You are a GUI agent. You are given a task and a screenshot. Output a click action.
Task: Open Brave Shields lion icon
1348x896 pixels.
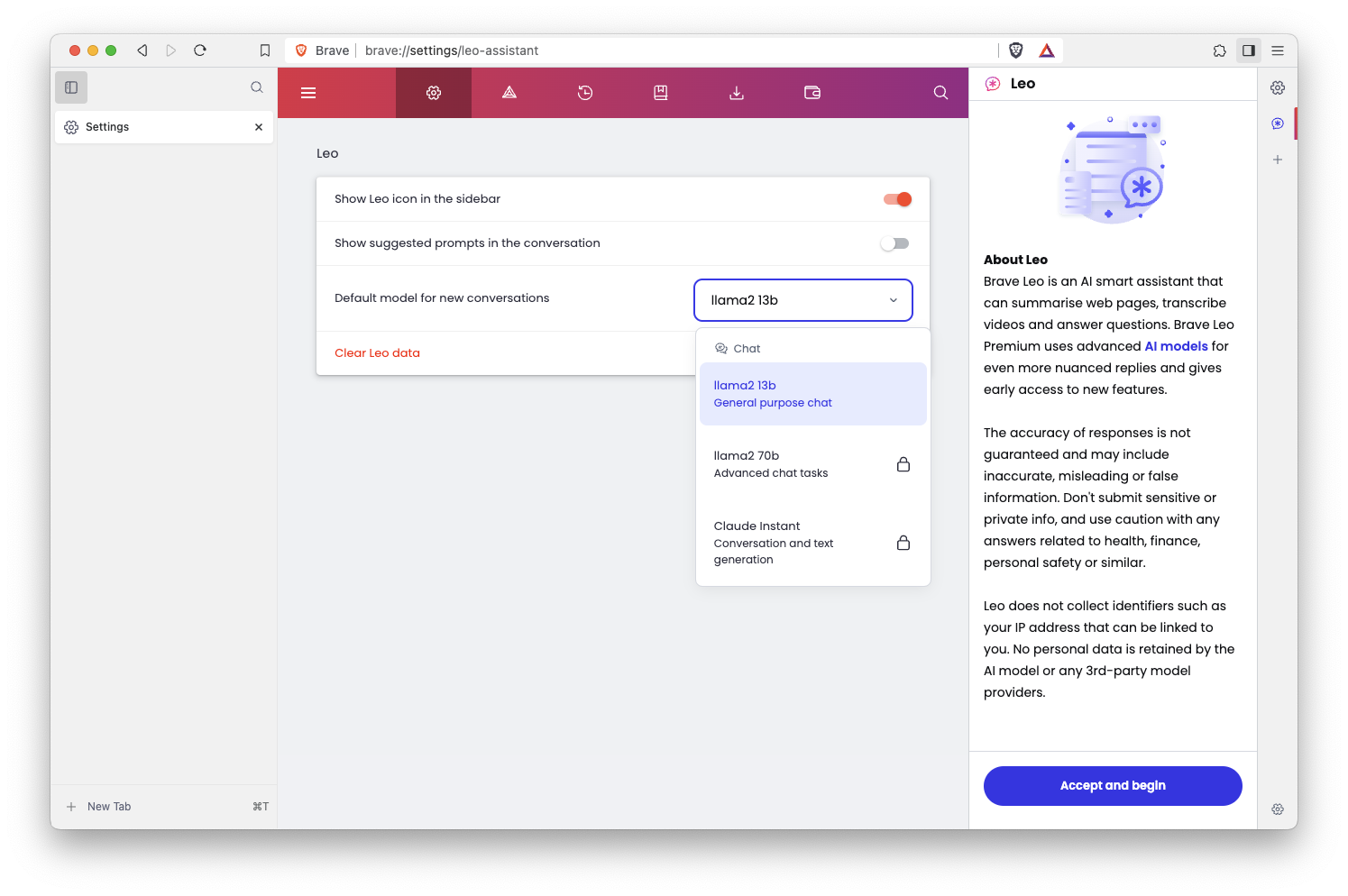pos(1016,50)
